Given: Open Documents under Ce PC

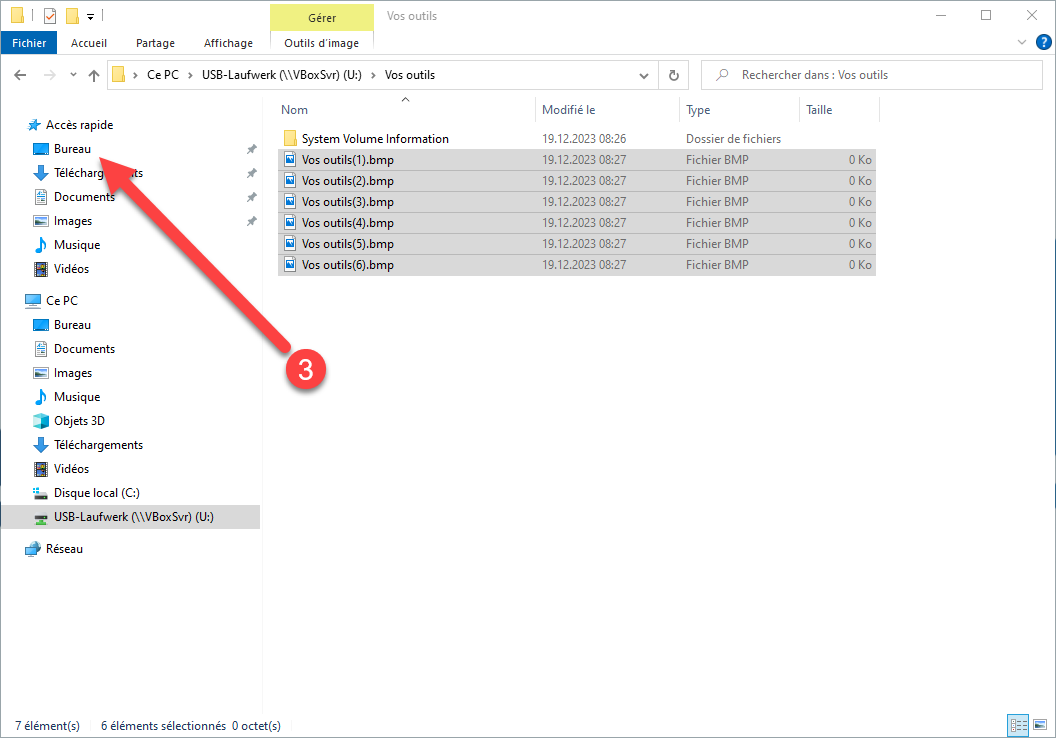Looking at the screenshot, I should pyautogui.click(x=84, y=349).
